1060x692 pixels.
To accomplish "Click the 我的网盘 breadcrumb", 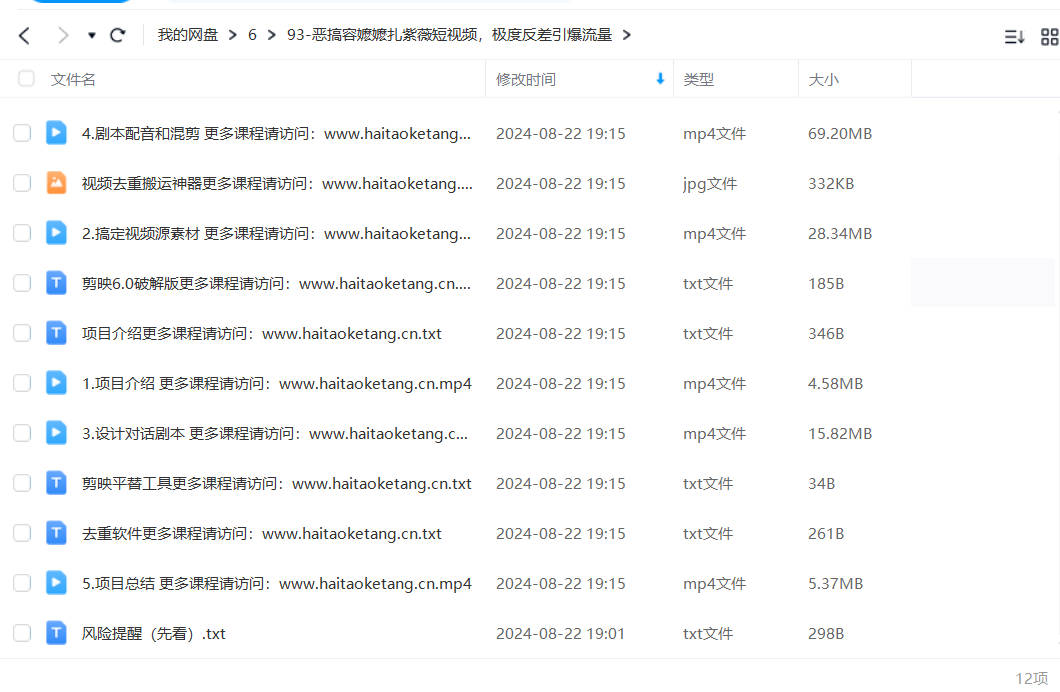I will tap(187, 35).
